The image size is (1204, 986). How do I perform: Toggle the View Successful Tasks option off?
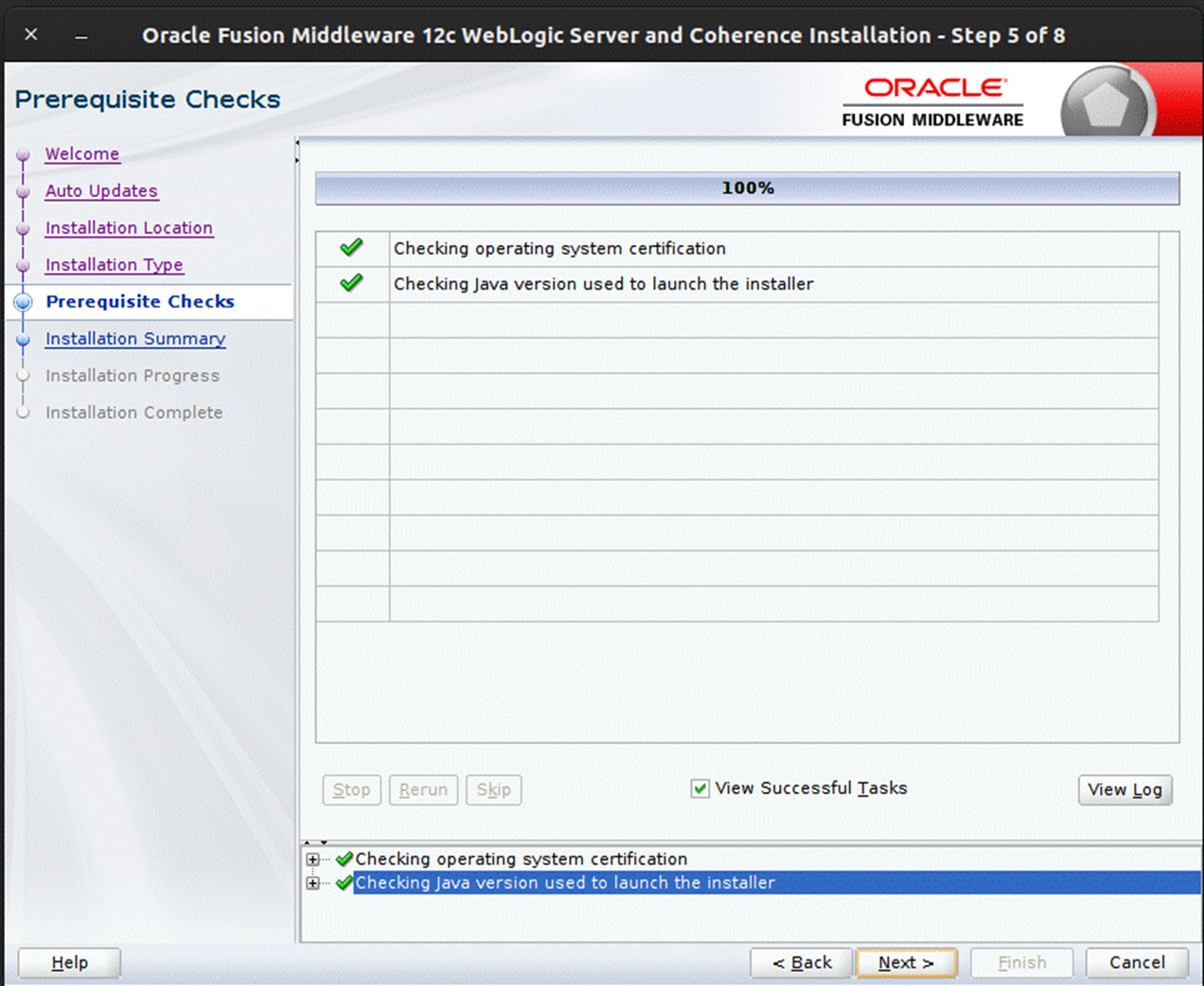699,788
